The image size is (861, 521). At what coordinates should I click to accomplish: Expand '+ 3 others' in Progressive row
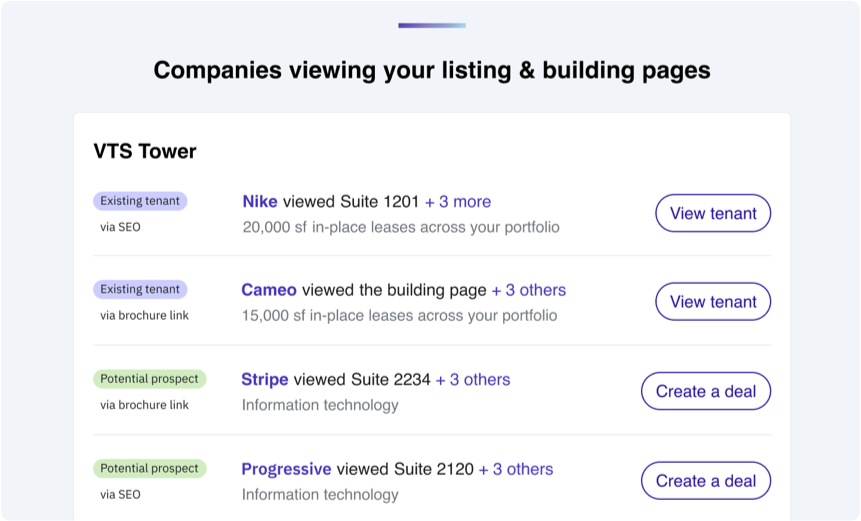pos(516,469)
